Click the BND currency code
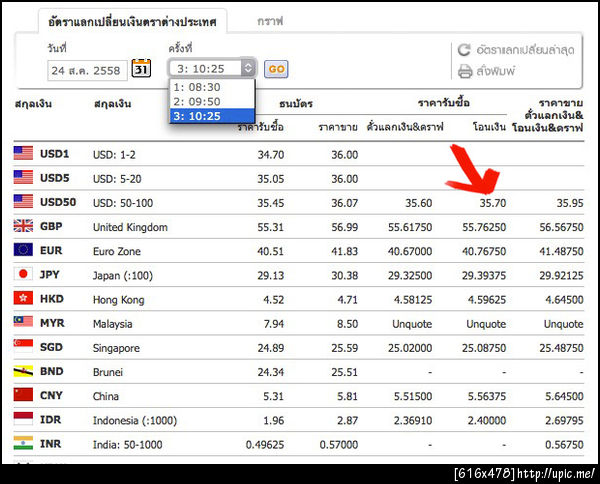Viewport: 600px width, 484px height. point(51,371)
